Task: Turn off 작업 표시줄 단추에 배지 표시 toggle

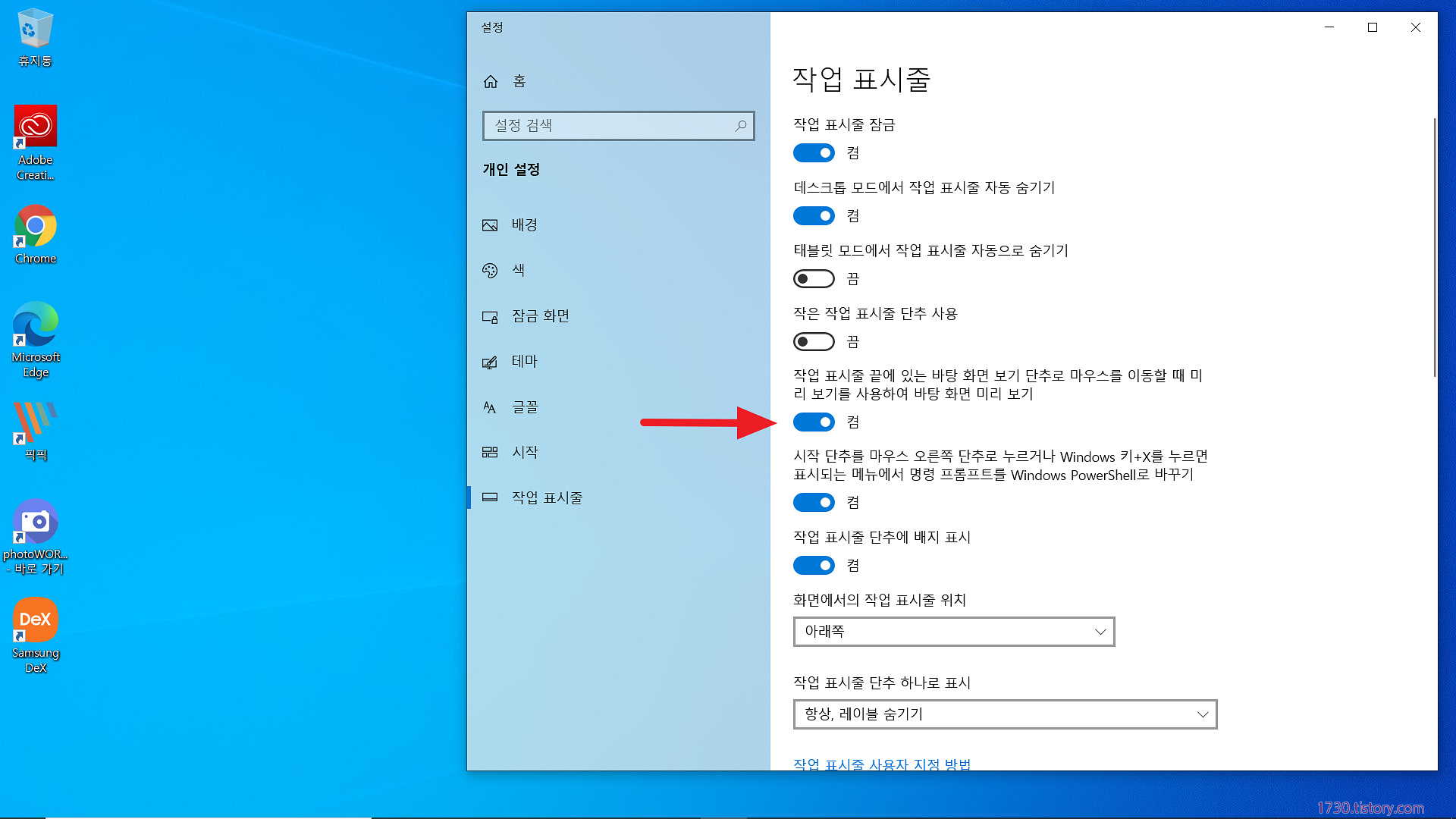Action: click(814, 566)
